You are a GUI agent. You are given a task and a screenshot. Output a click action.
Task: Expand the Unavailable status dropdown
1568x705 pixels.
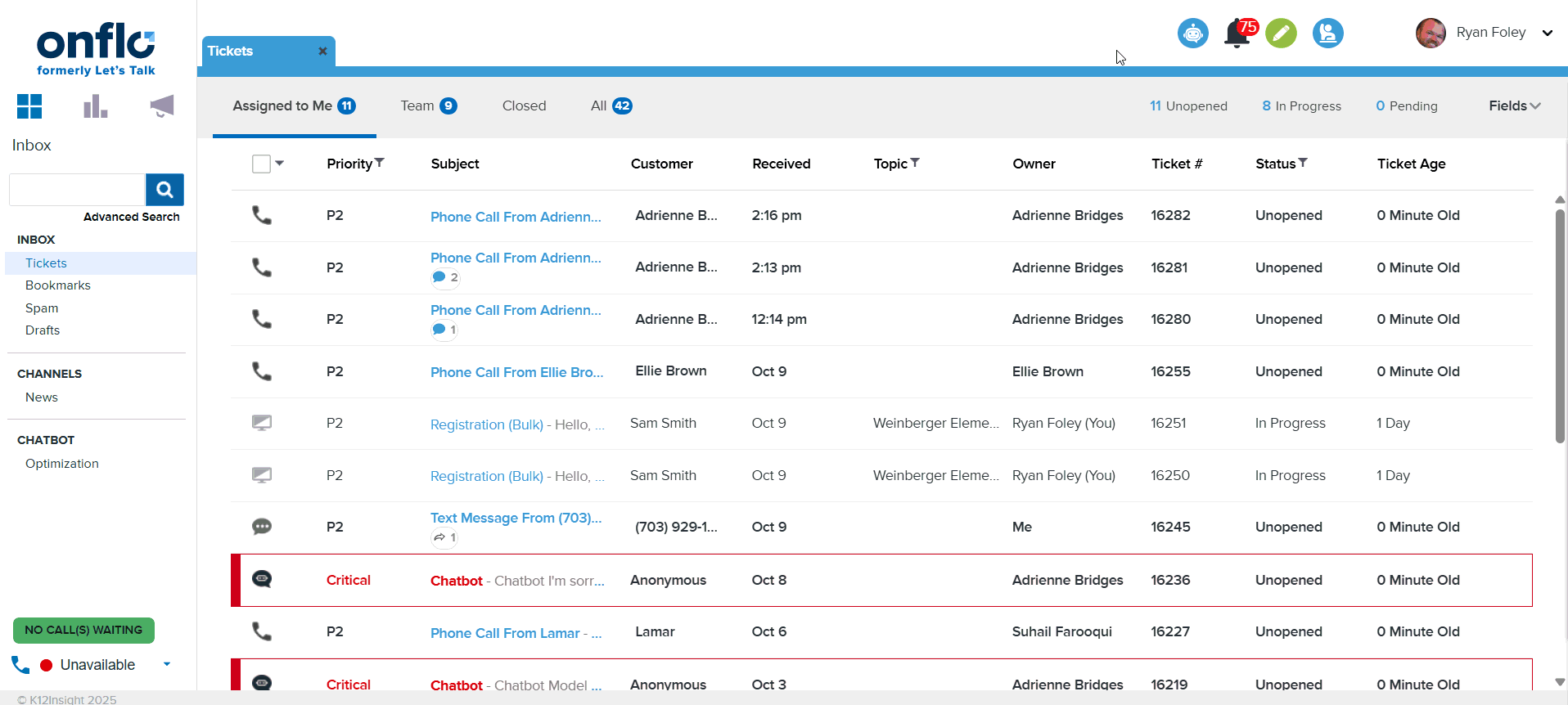coord(167,664)
